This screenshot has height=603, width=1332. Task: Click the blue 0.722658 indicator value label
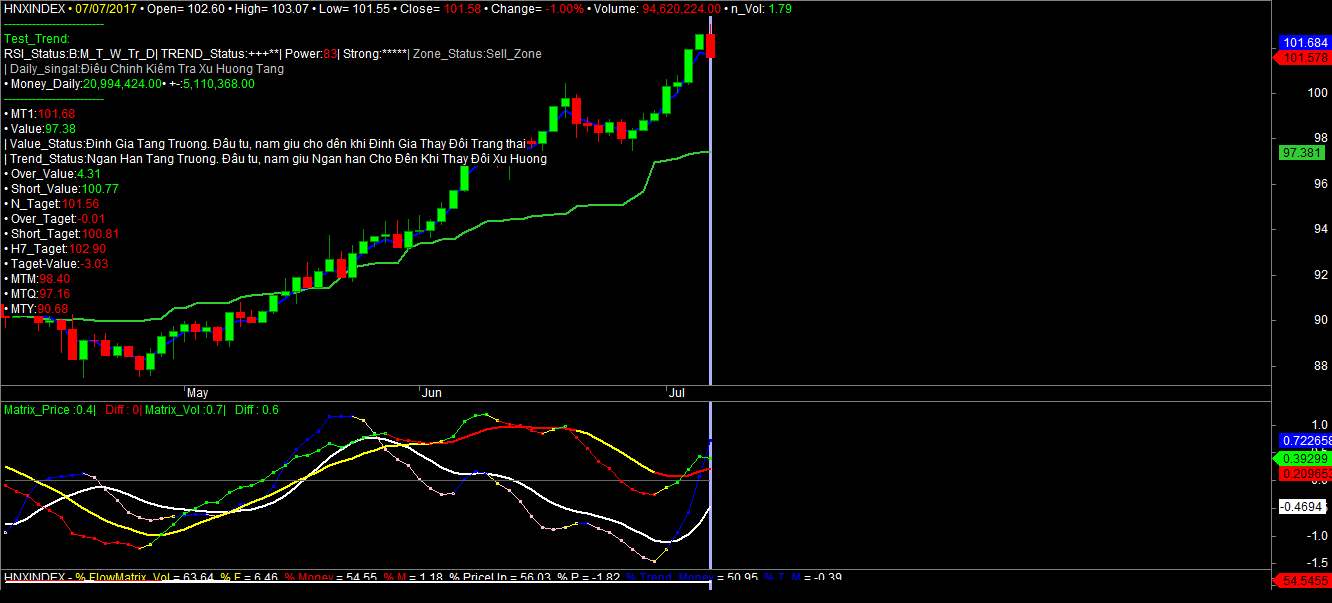click(x=1304, y=441)
